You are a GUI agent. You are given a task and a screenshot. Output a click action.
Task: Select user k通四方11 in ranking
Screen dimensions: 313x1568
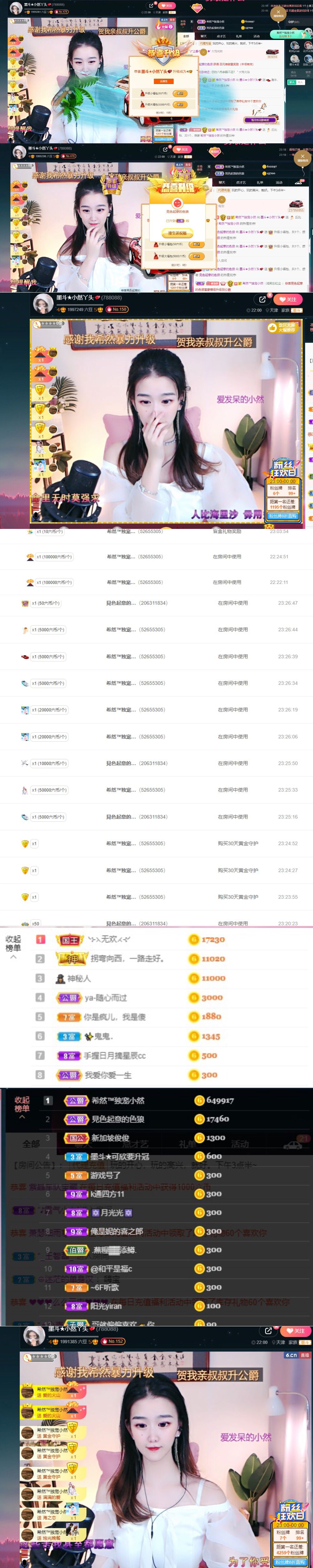pos(108,1195)
